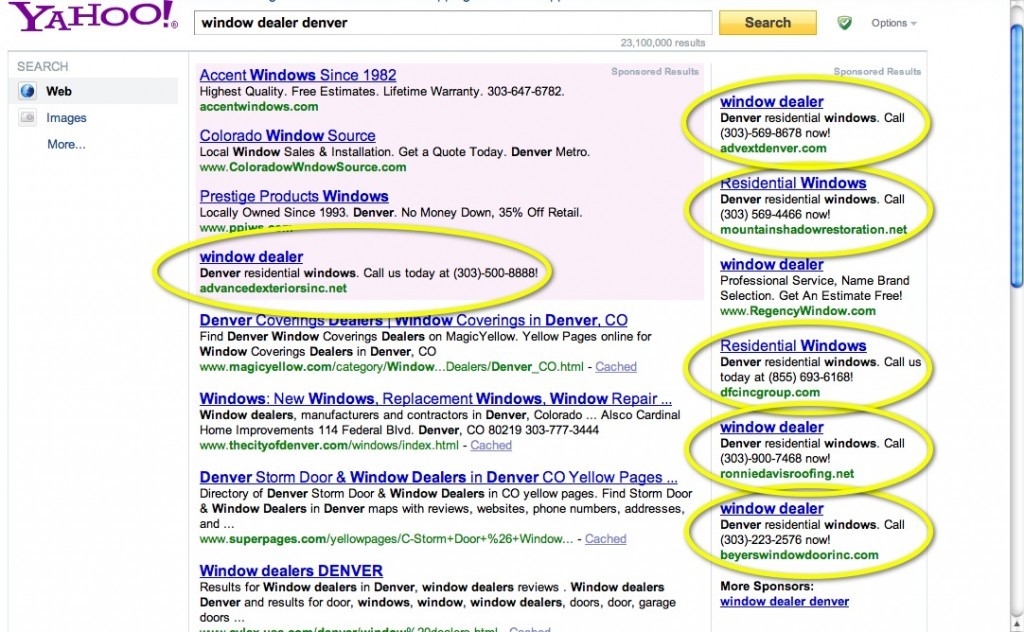Switch to the Web search tab
1024x632 pixels.
57,91
